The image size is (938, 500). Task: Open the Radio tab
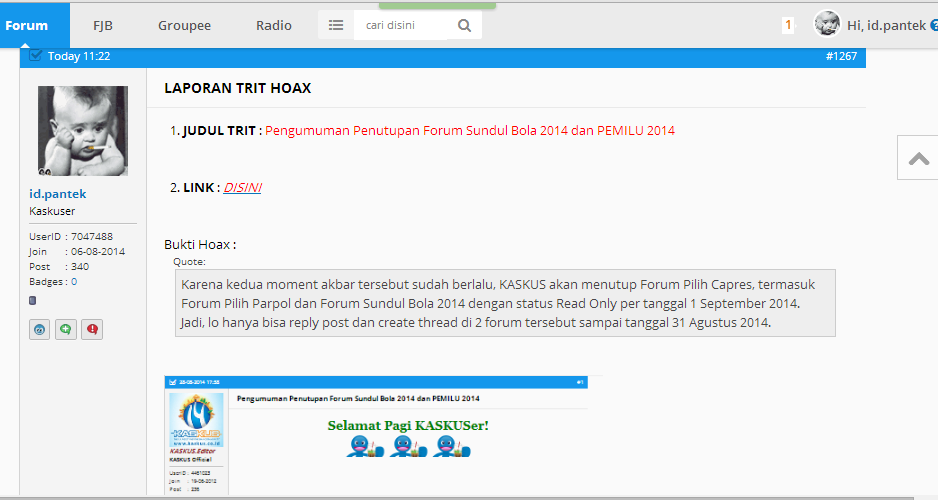tap(273, 25)
